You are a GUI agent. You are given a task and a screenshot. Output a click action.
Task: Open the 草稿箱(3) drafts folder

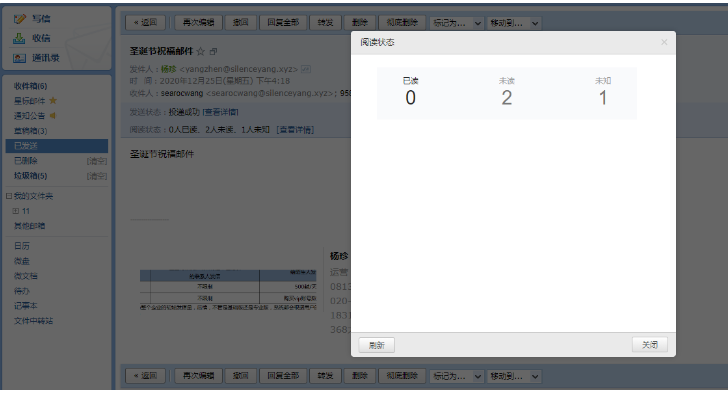pyautogui.click(x=30, y=131)
